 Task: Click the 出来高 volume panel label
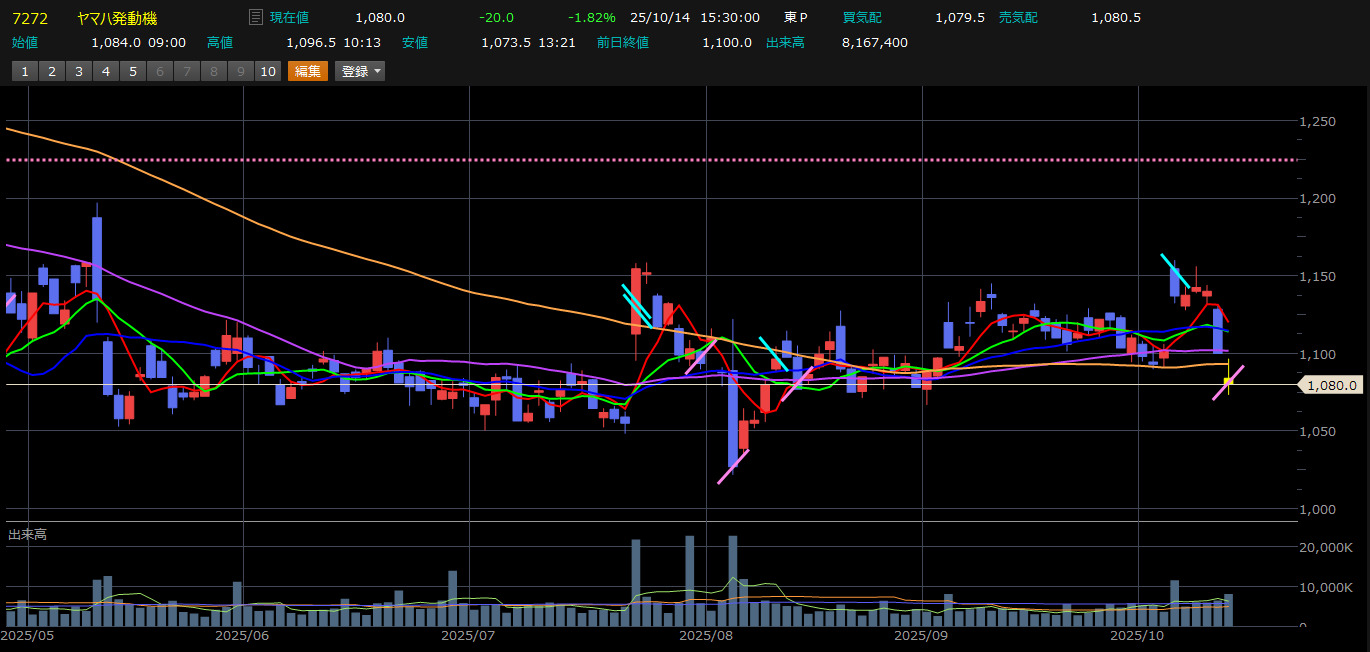(x=27, y=535)
